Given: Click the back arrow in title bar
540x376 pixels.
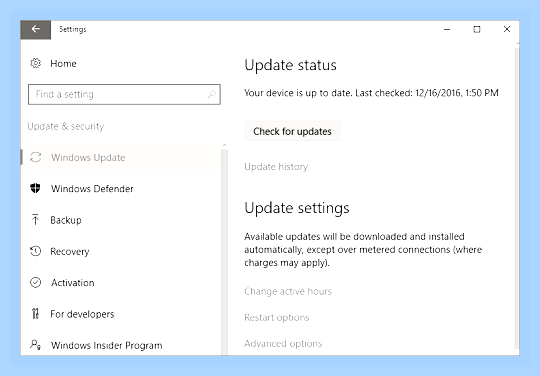Looking at the screenshot, I should (35, 30).
